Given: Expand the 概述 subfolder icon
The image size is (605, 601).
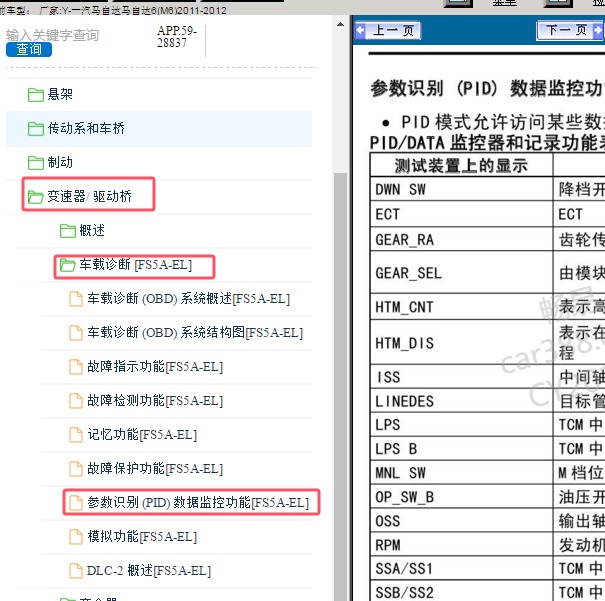Looking at the screenshot, I should (68, 231).
